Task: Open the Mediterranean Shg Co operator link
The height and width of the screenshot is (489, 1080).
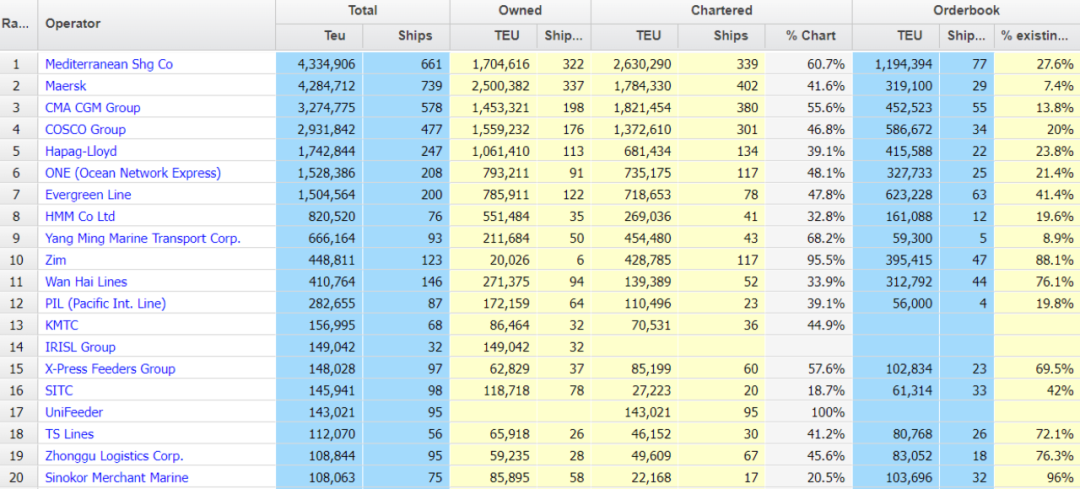Action: point(108,64)
